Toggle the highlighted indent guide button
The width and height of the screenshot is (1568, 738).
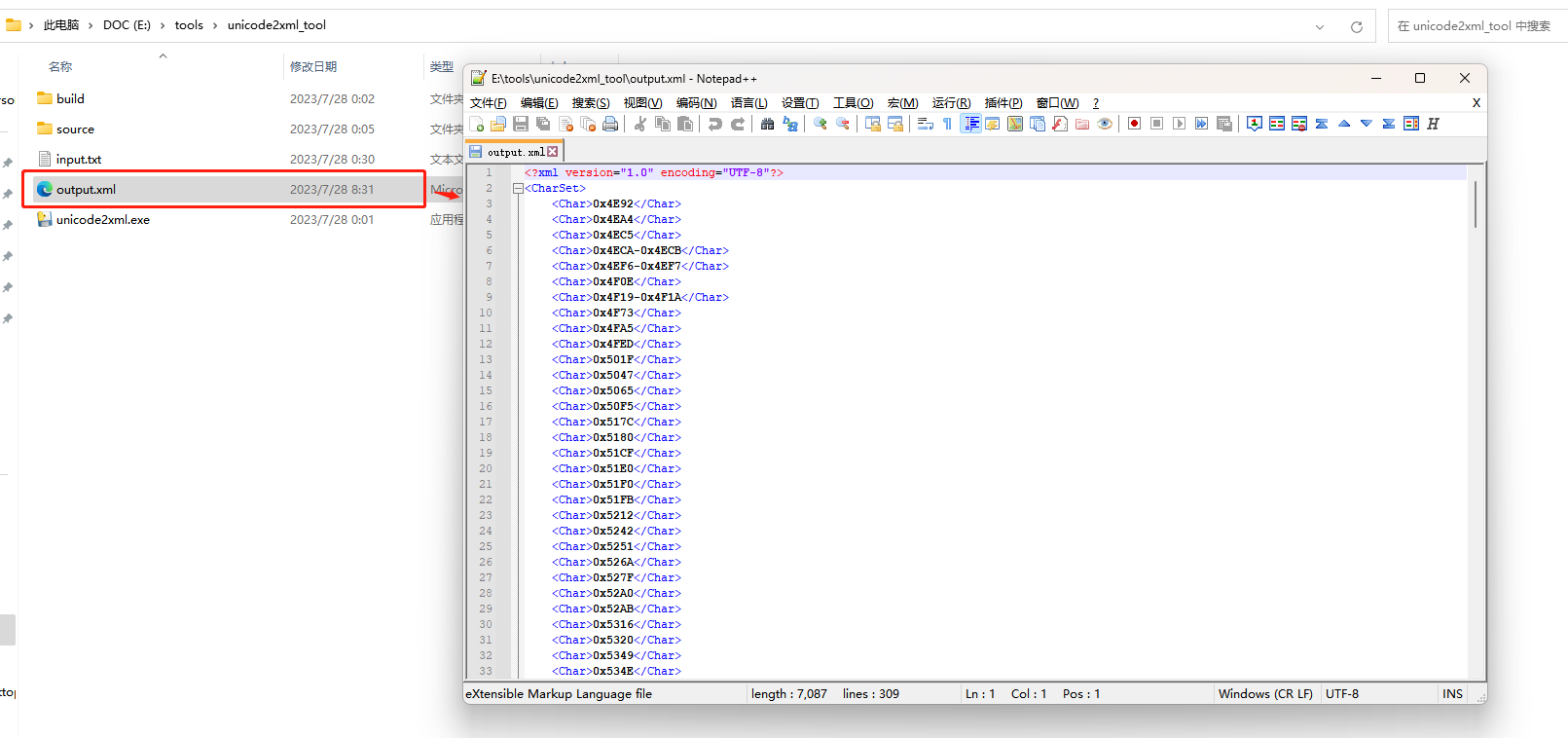click(970, 124)
